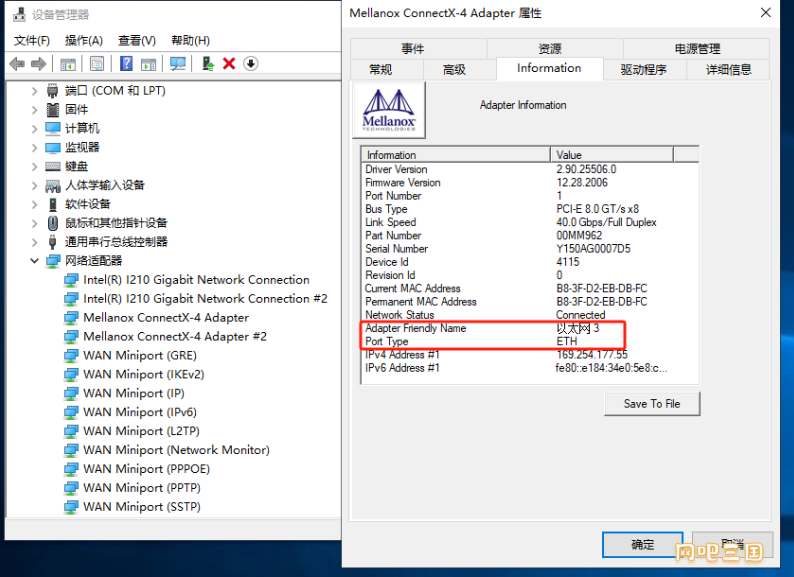The width and height of the screenshot is (794, 577).
Task: Select Mellanox ConnectX-4 Adapter #2 device
Action: (x=175, y=337)
